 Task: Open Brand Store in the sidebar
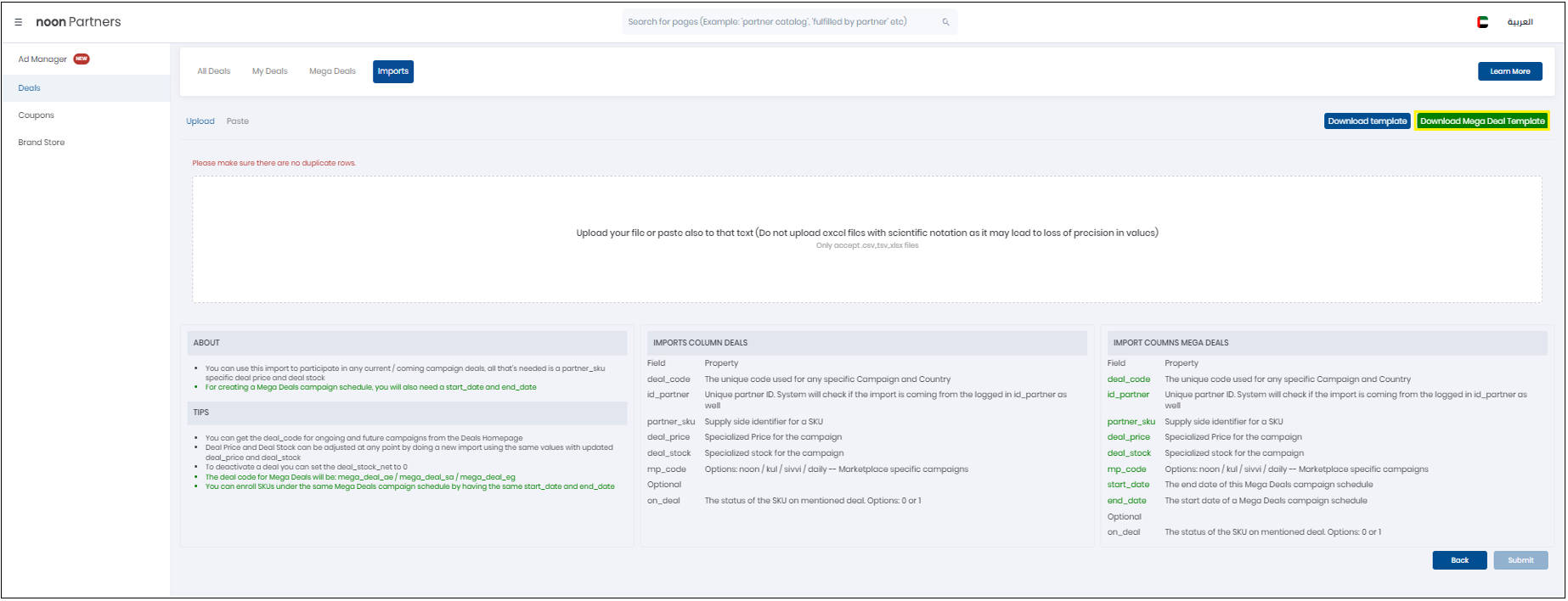pyautogui.click(x=42, y=143)
